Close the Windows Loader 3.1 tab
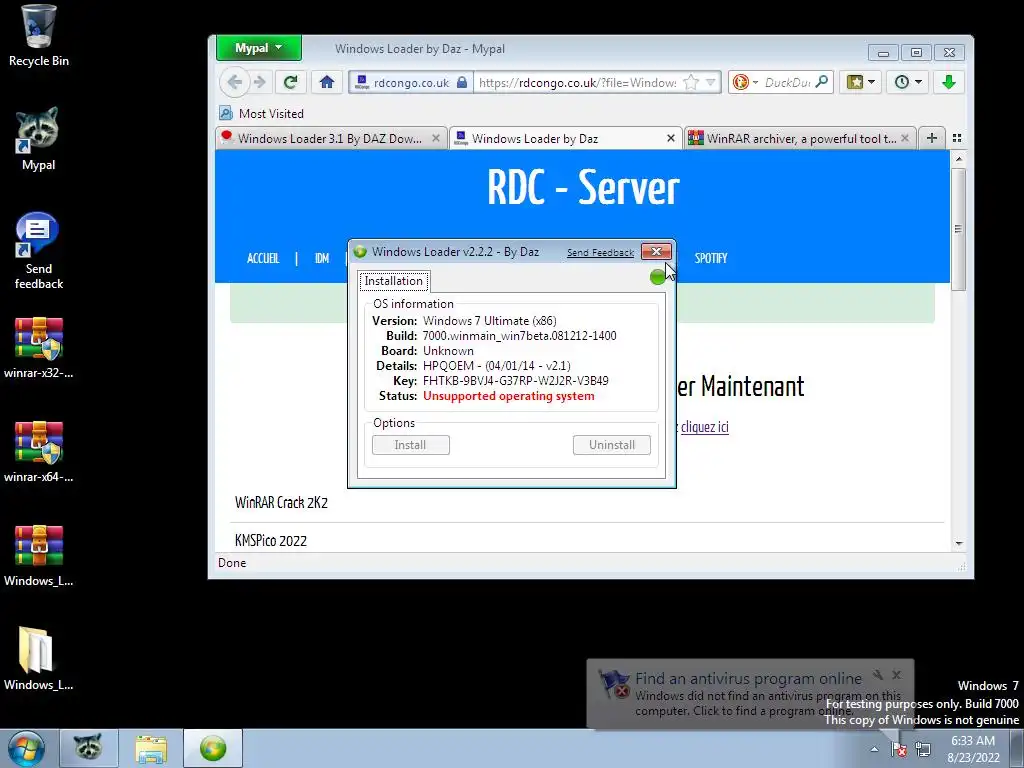 pyautogui.click(x=436, y=138)
